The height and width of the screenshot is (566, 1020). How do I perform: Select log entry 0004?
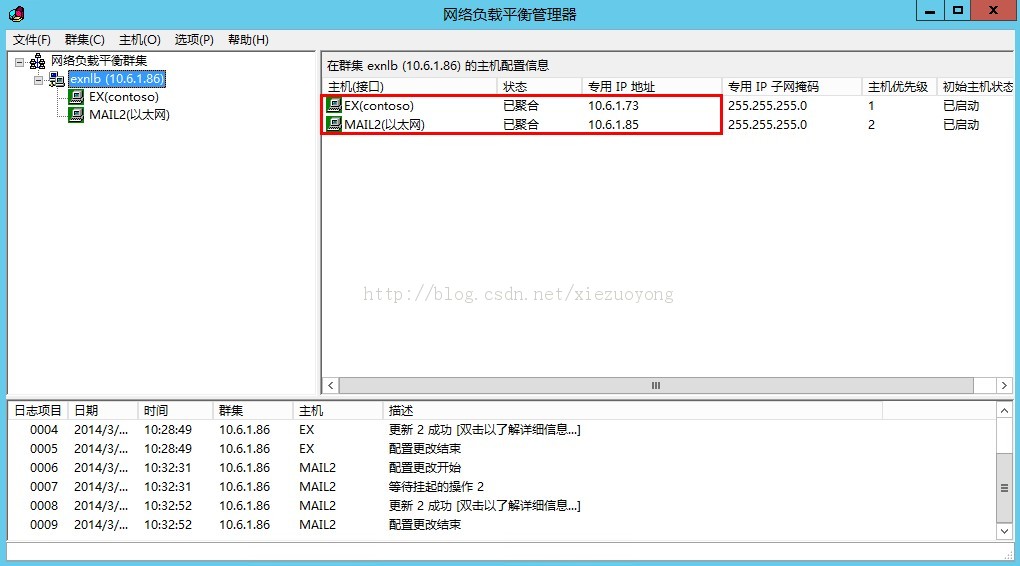[501, 429]
